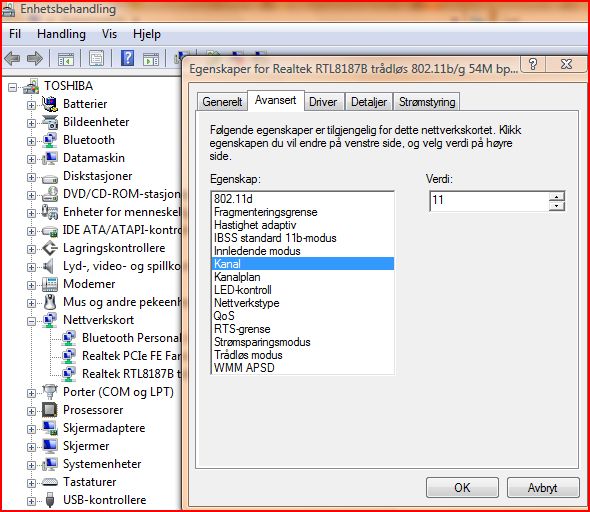Click the Properties sheet toolbar icon
Image resolution: width=590 pixels, height=512 pixels.
(96, 58)
